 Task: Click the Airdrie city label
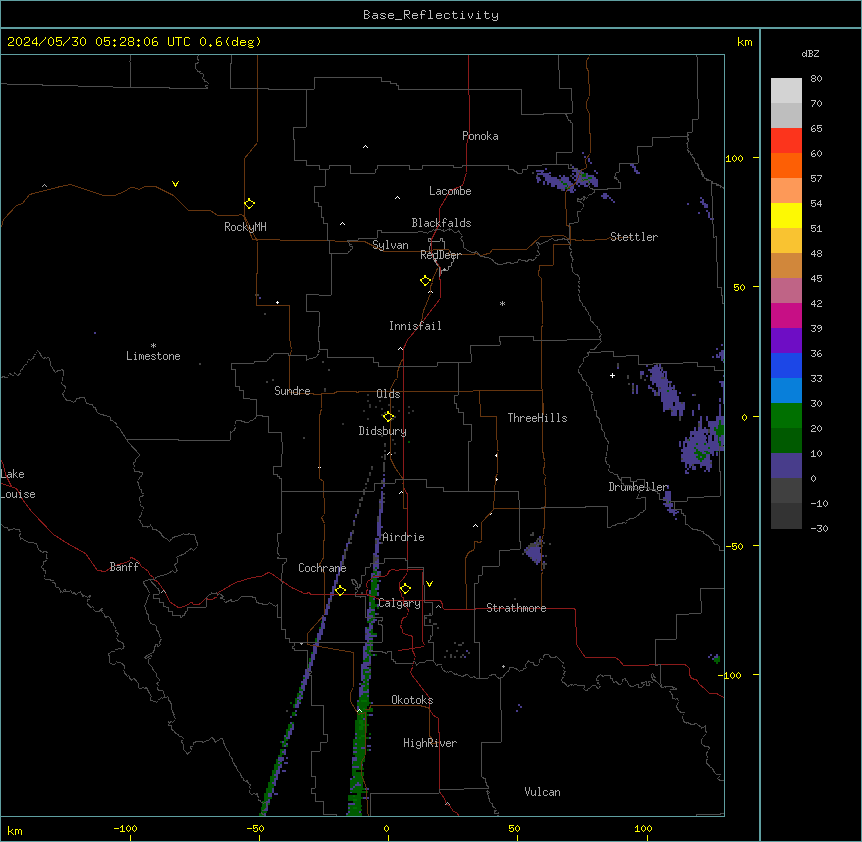coord(403,537)
